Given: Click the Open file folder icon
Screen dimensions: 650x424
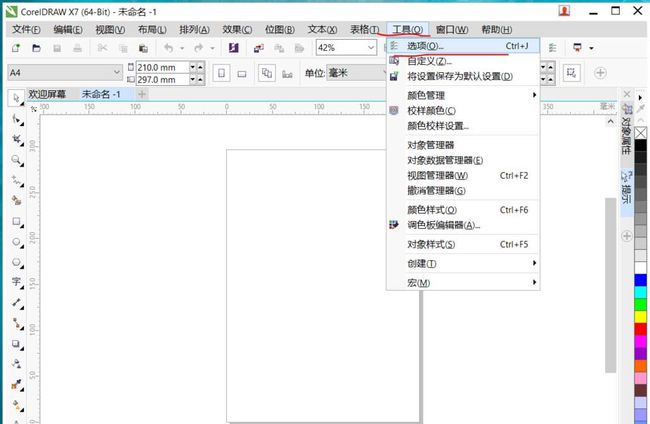Looking at the screenshot, I should pyautogui.click(x=36, y=48).
